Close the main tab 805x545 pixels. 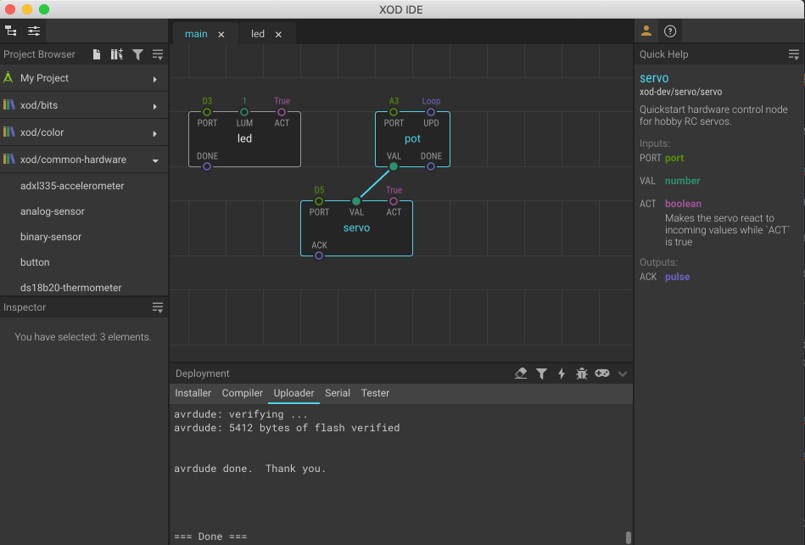pos(221,34)
